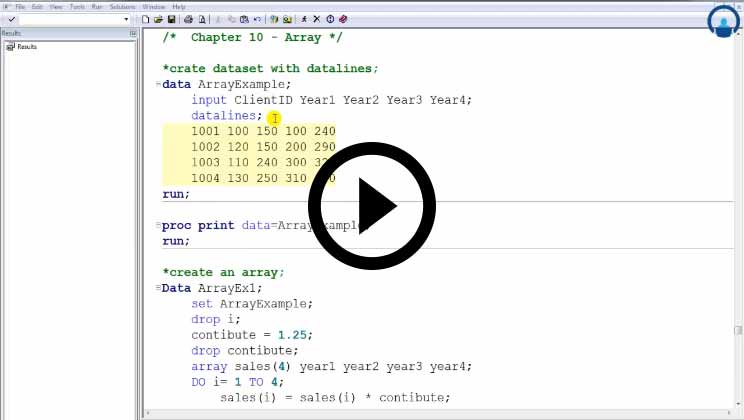
Task: Close the Results panel with its X button
Action: [x=133, y=34]
